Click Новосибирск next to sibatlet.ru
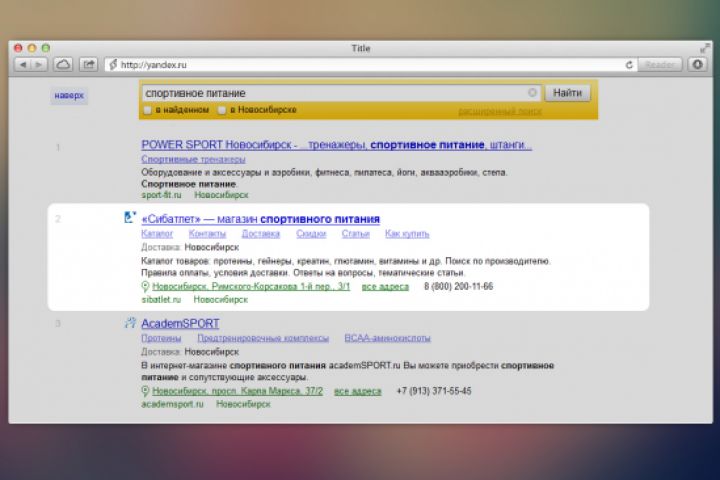The width and height of the screenshot is (720, 480). point(220,299)
